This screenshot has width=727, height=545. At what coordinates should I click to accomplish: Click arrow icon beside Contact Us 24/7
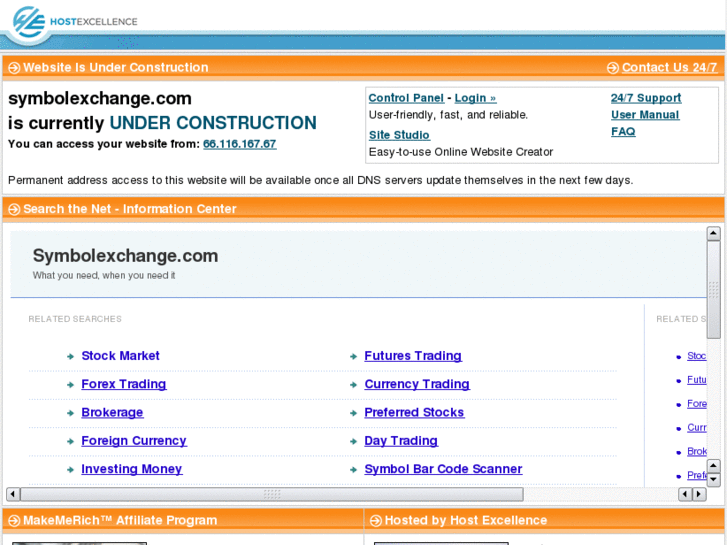(x=612, y=68)
